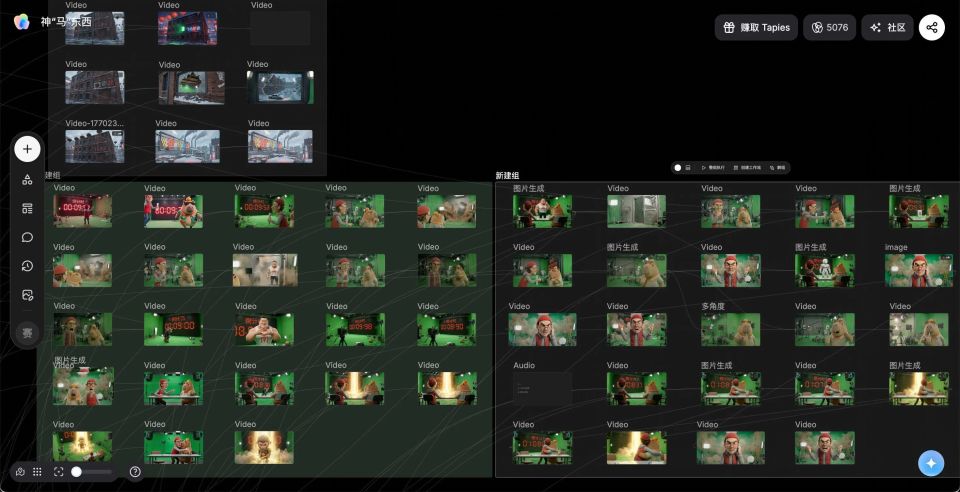
Task: Click the colorful app logo icon
Action: tap(21, 21)
